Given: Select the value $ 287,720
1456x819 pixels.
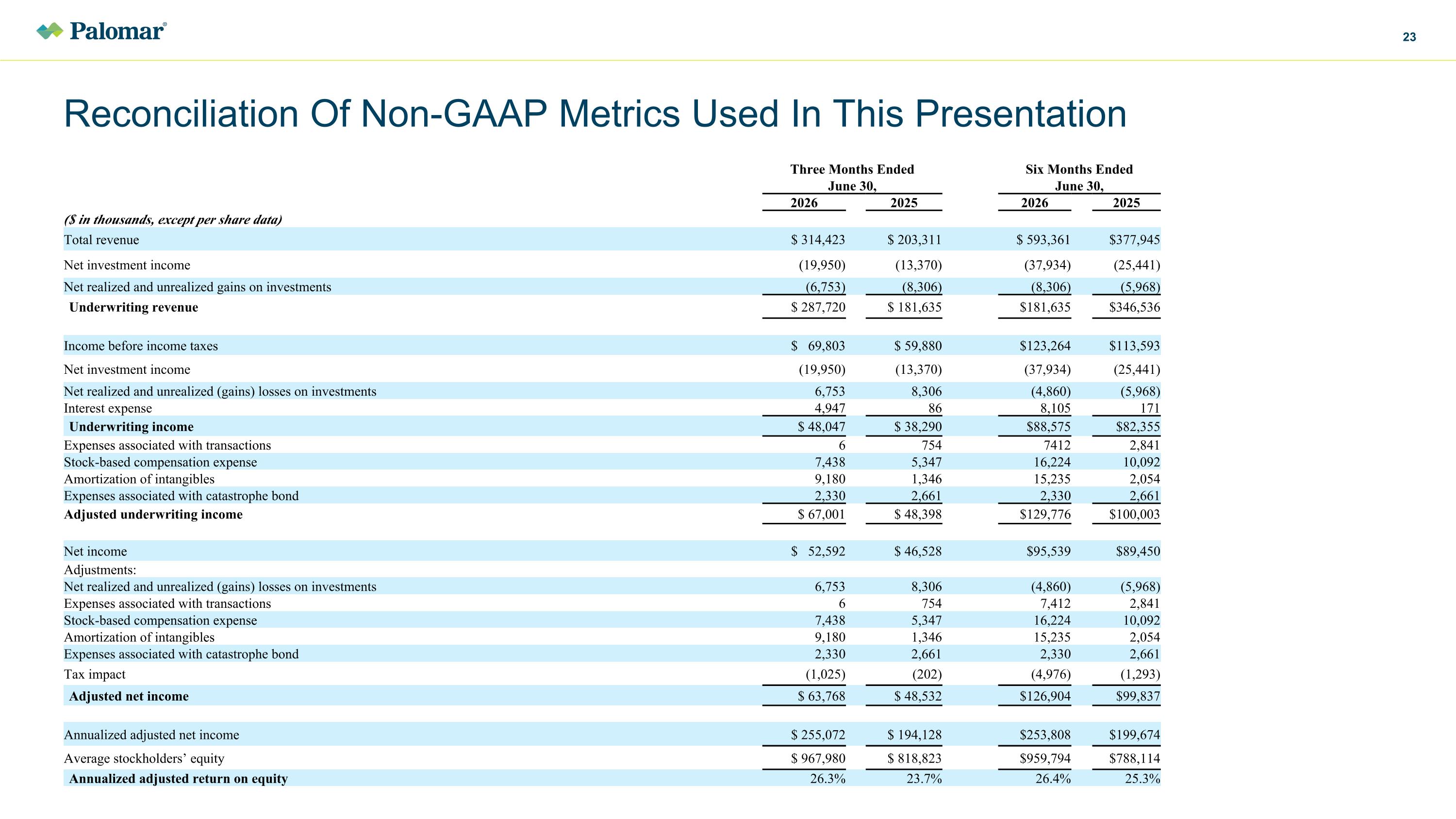Looking at the screenshot, I should (x=818, y=307).
